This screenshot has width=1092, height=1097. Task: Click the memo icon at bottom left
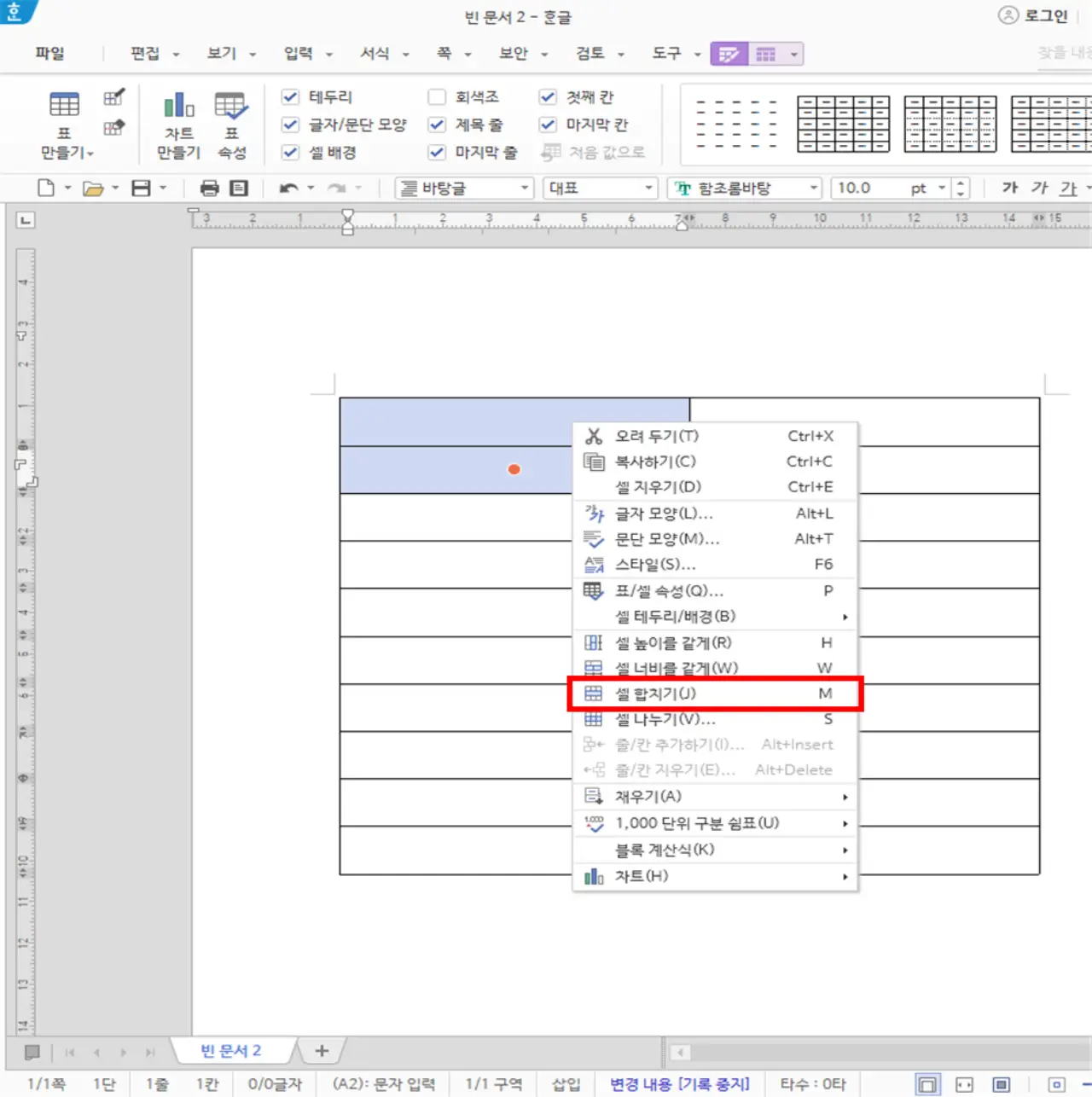tap(32, 1052)
